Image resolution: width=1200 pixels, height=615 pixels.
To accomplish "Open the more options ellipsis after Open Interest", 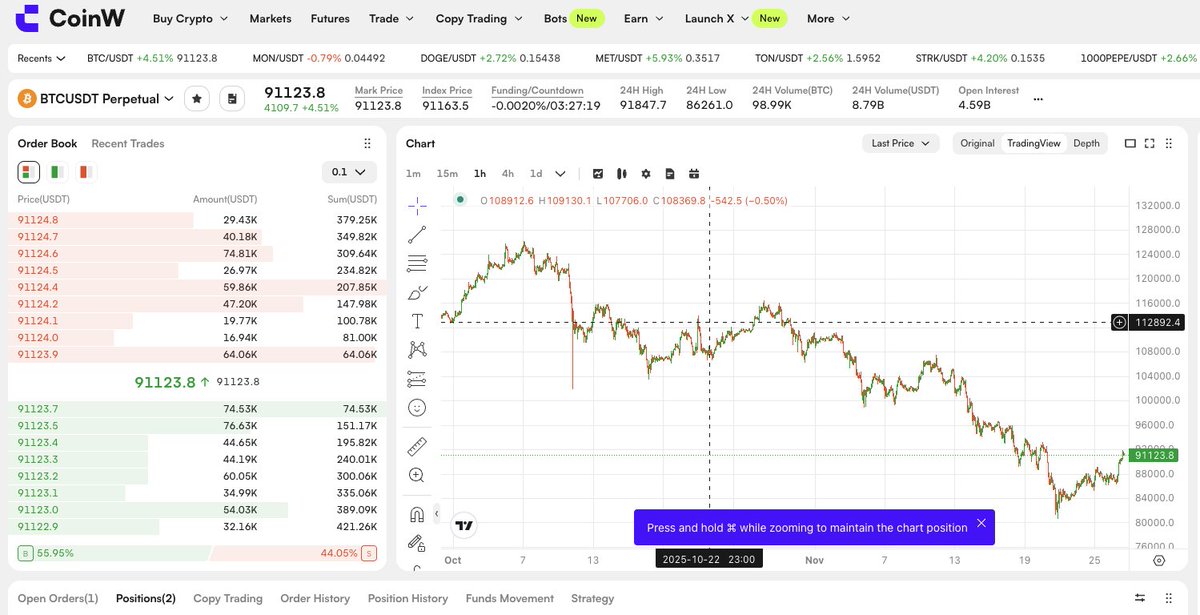I will point(1038,99).
